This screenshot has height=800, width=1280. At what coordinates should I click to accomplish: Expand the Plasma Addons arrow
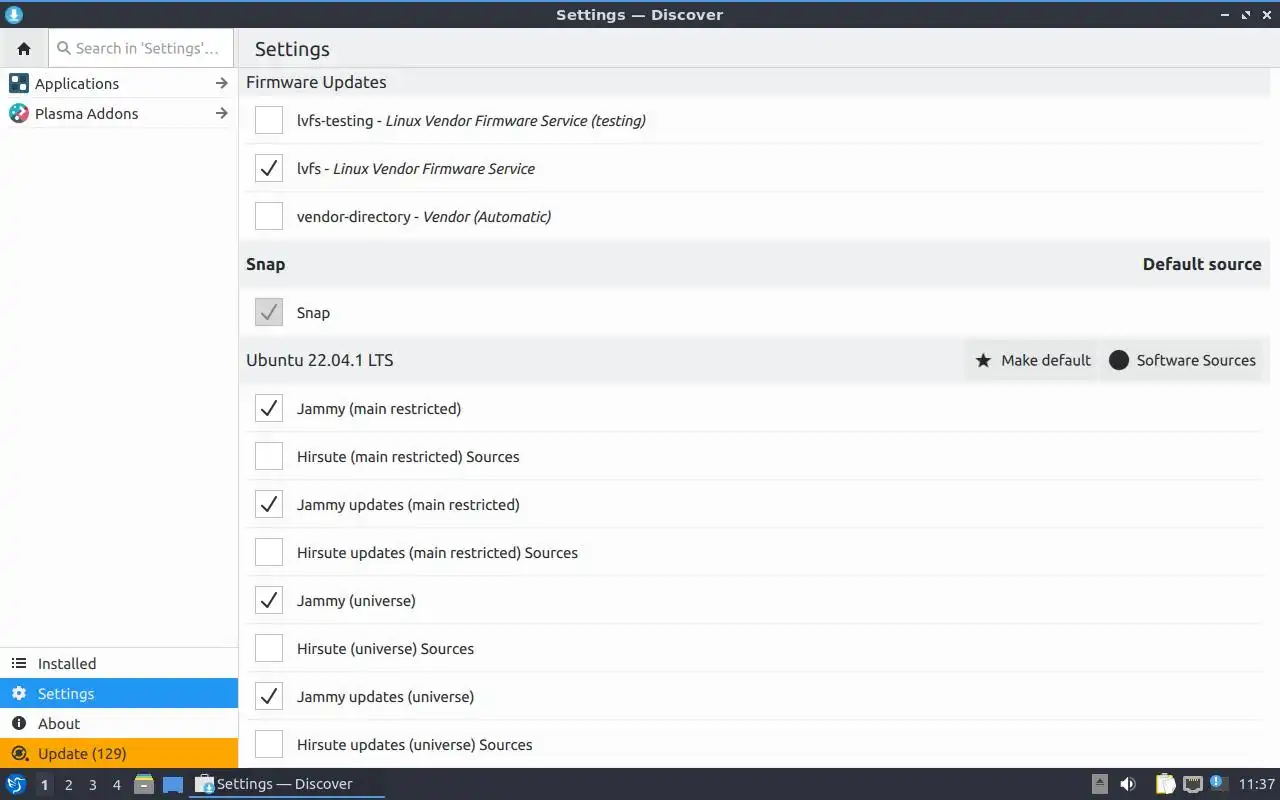222,113
